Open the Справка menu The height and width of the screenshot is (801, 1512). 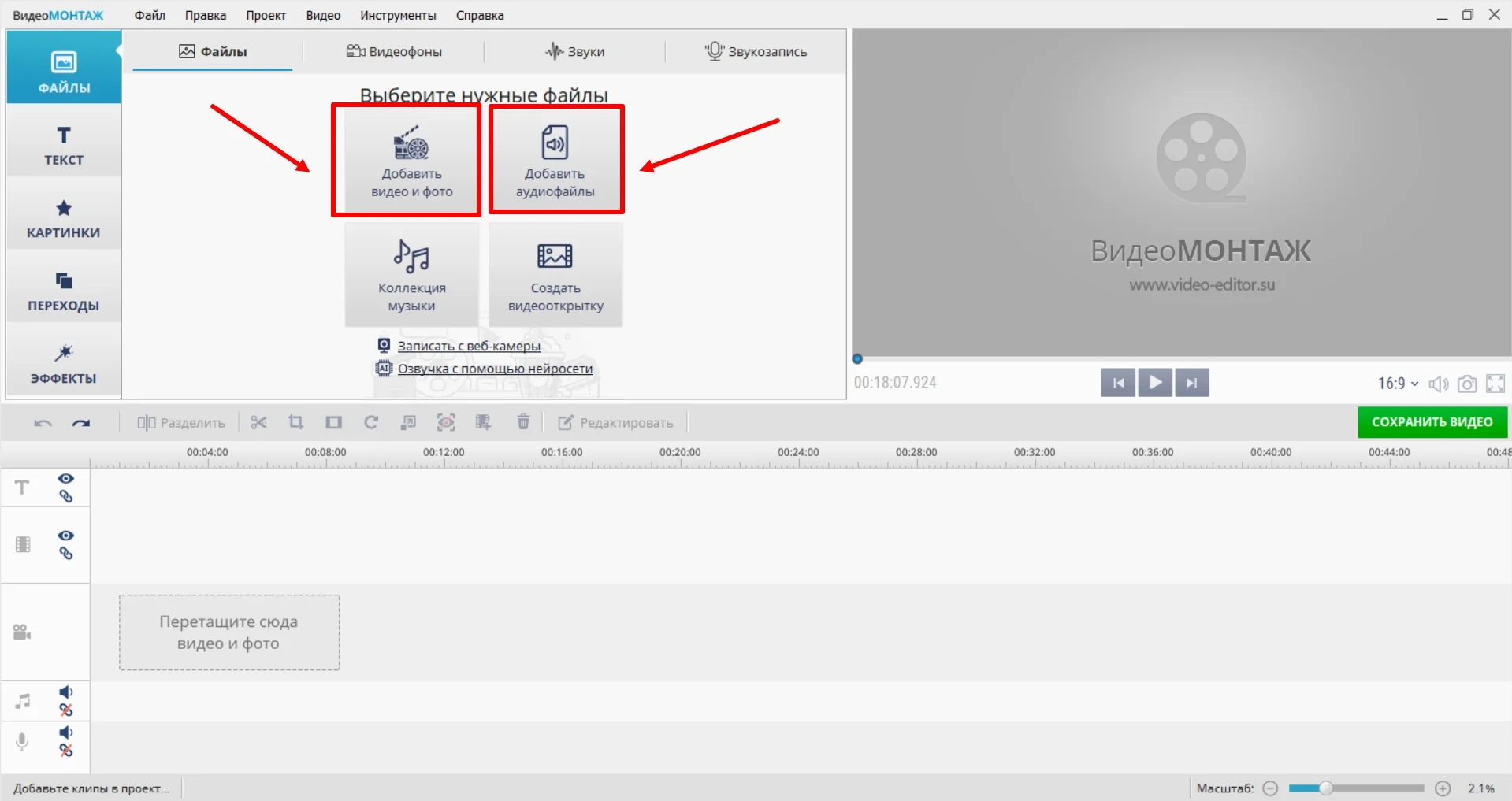pos(480,15)
